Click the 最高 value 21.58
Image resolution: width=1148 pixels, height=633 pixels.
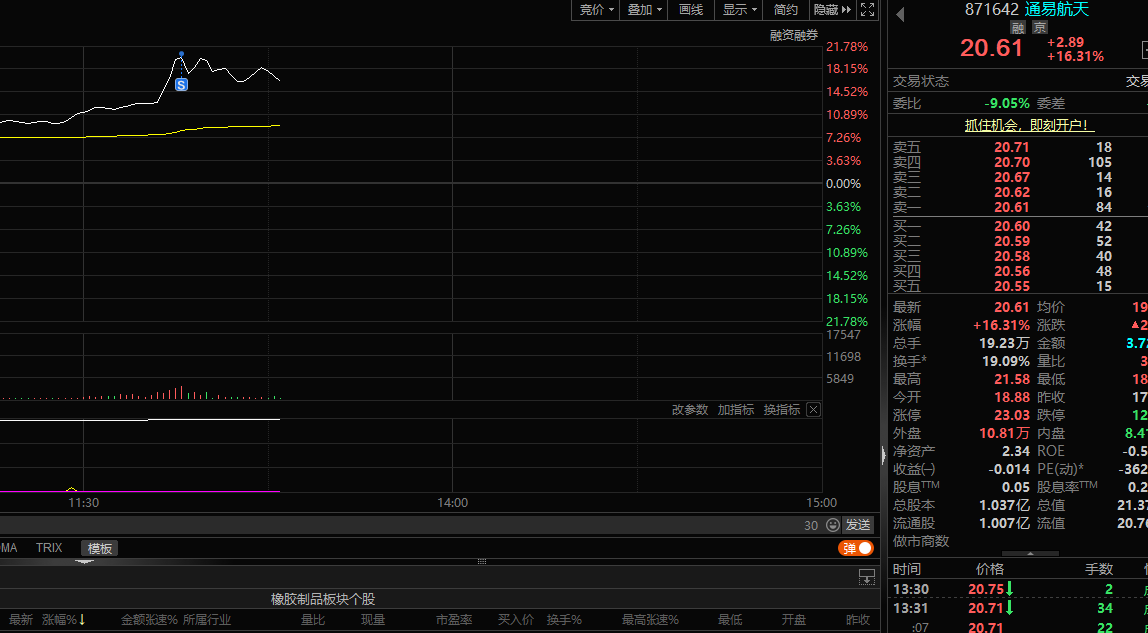point(1012,379)
